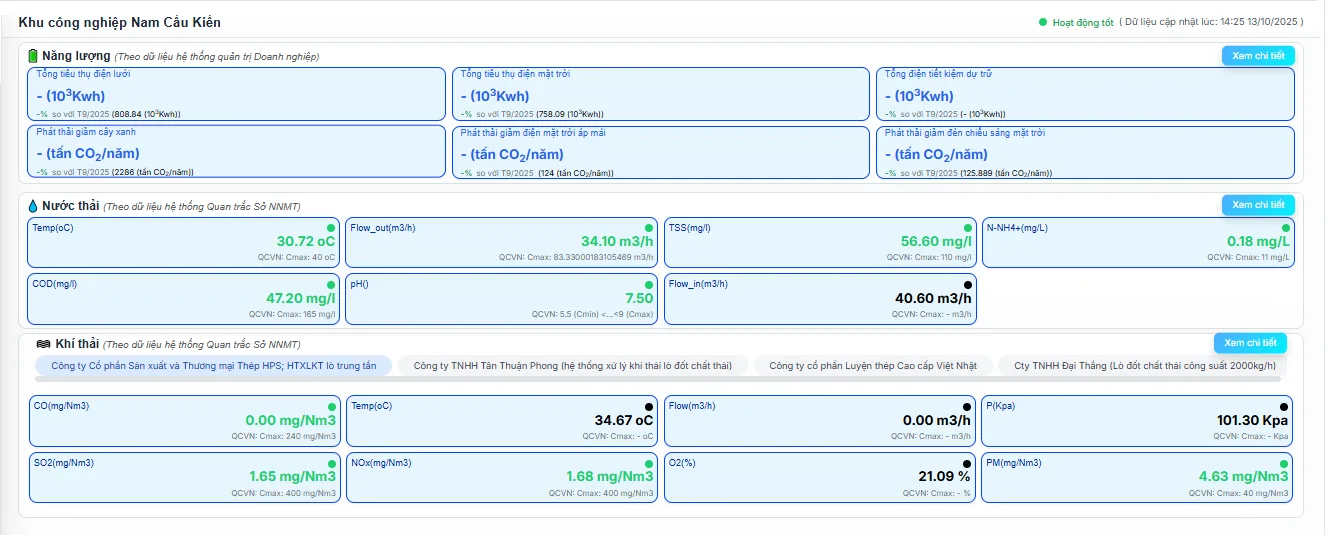Click the green status dot on TSS card

click(x=967, y=229)
